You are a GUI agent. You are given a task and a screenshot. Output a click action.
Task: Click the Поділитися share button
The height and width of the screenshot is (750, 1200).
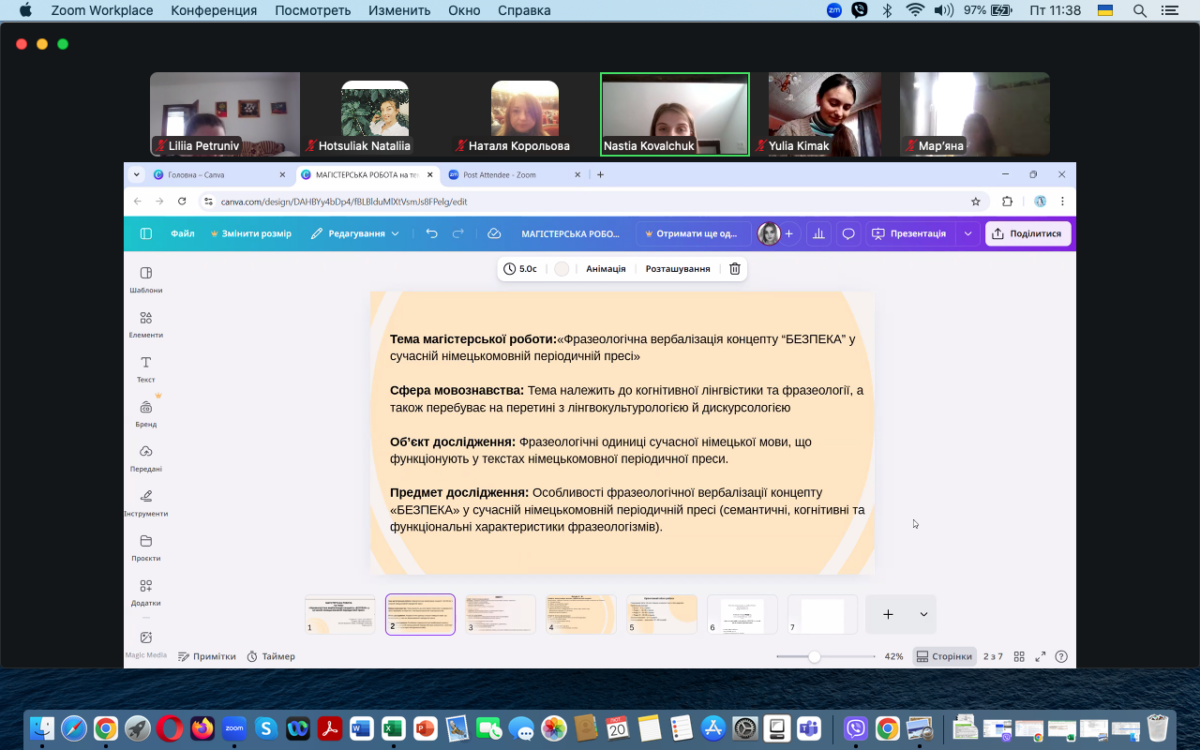click(x=1028, y=234)
